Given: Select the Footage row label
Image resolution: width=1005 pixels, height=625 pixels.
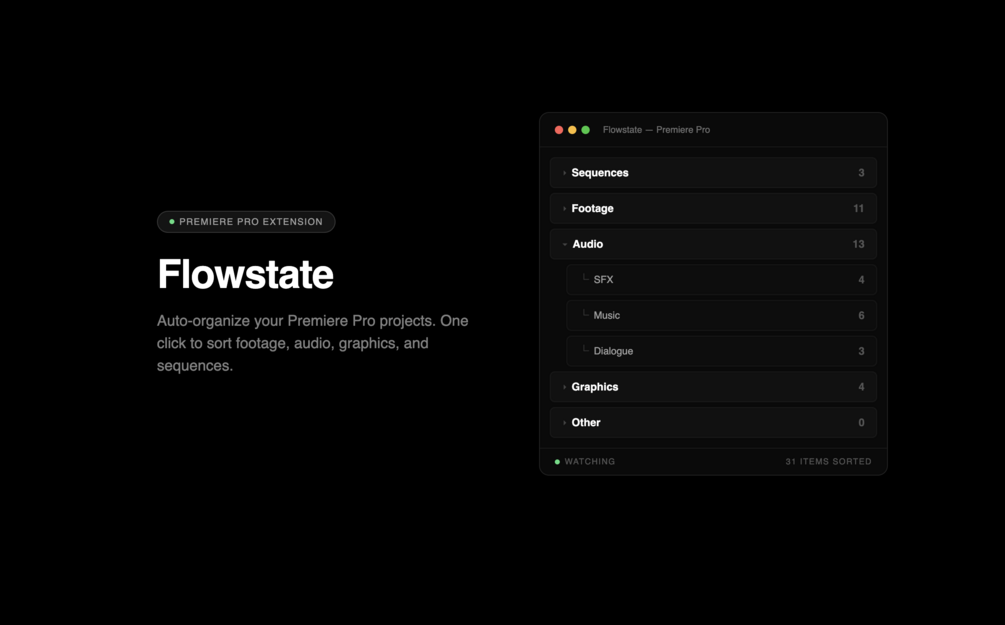Looking at the screenshot, I should coord(592,208).
